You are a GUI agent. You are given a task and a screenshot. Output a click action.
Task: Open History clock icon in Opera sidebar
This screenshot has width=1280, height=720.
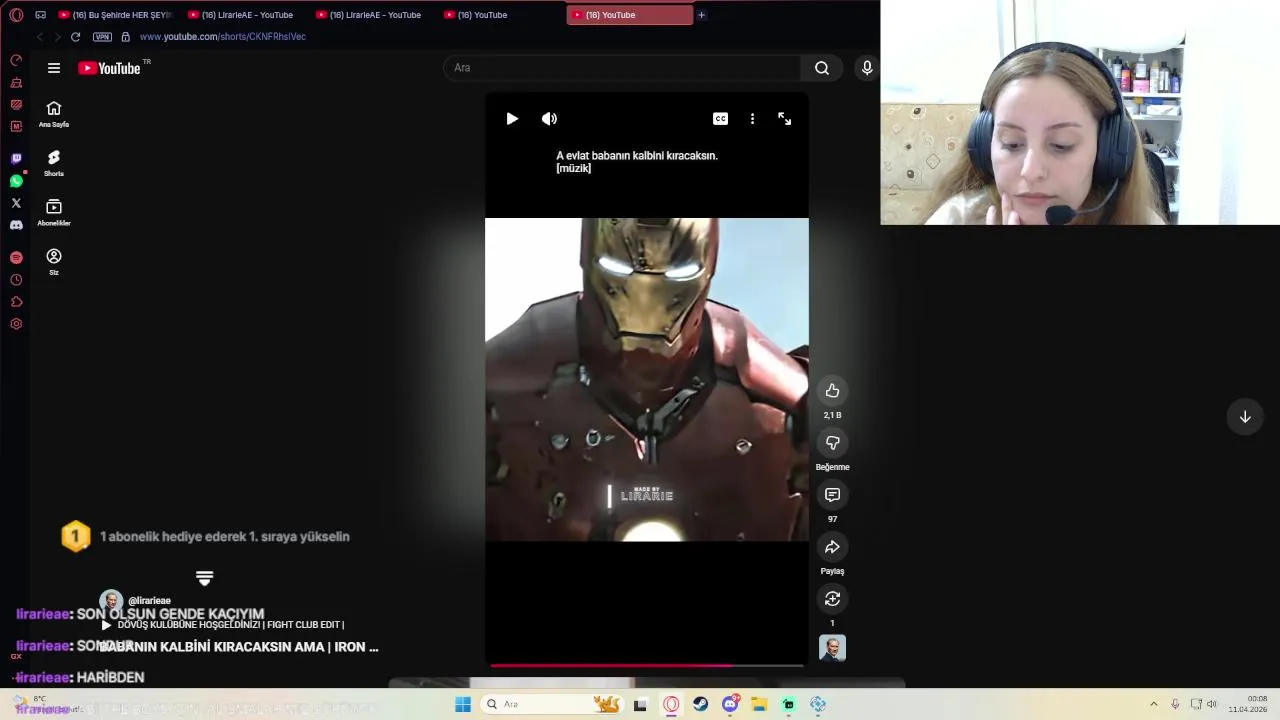point(16,280)
